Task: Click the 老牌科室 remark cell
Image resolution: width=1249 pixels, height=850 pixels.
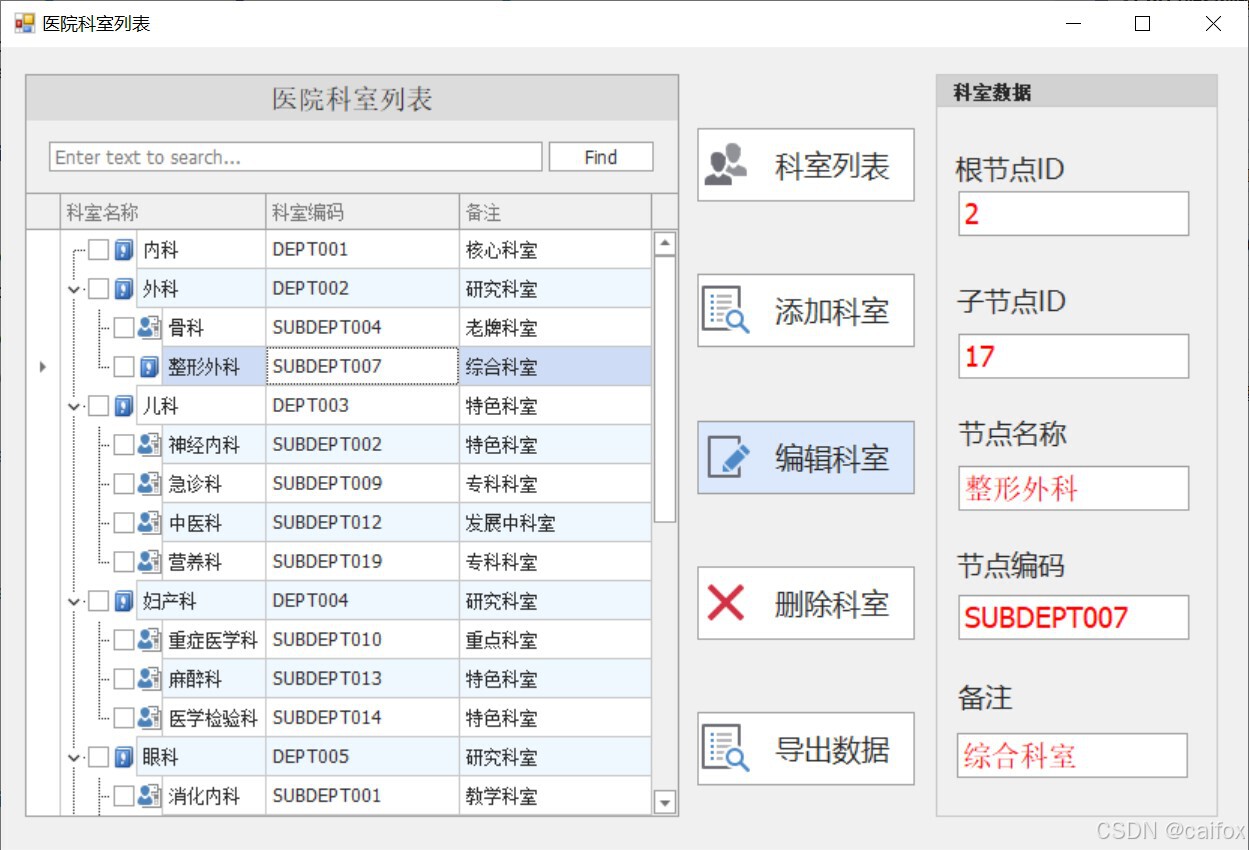Action: click(556, 328)
